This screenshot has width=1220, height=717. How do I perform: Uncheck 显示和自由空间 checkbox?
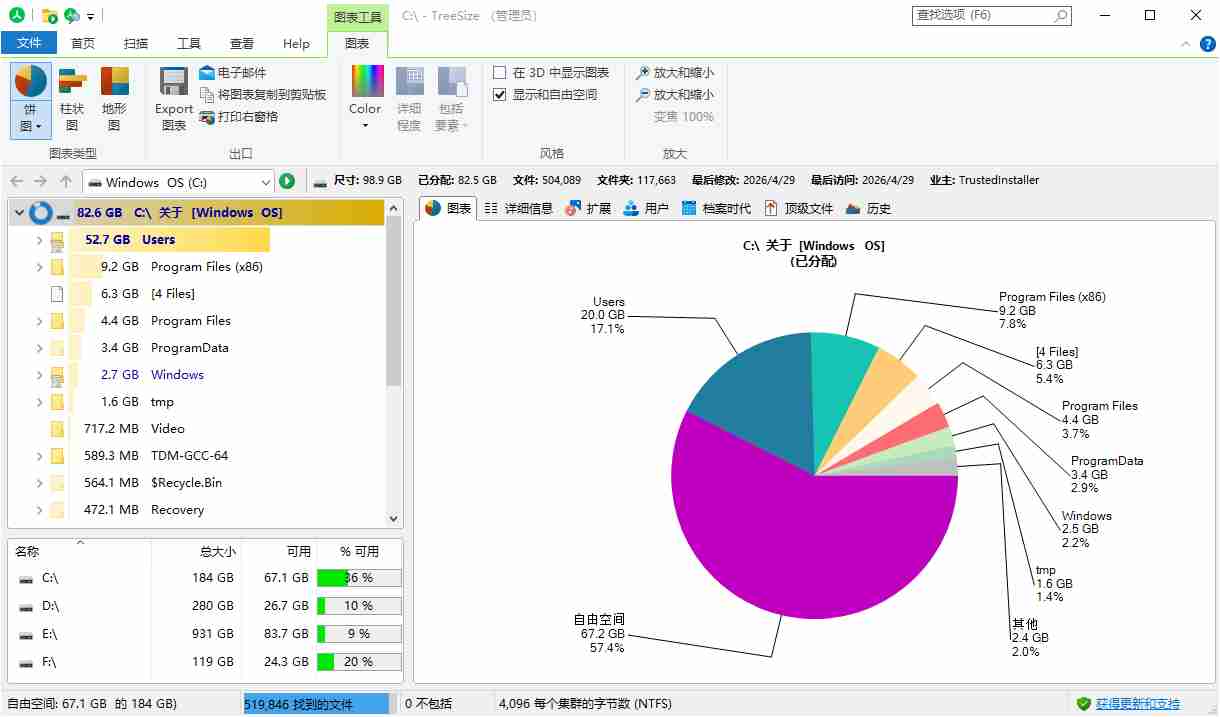[500, 95]
